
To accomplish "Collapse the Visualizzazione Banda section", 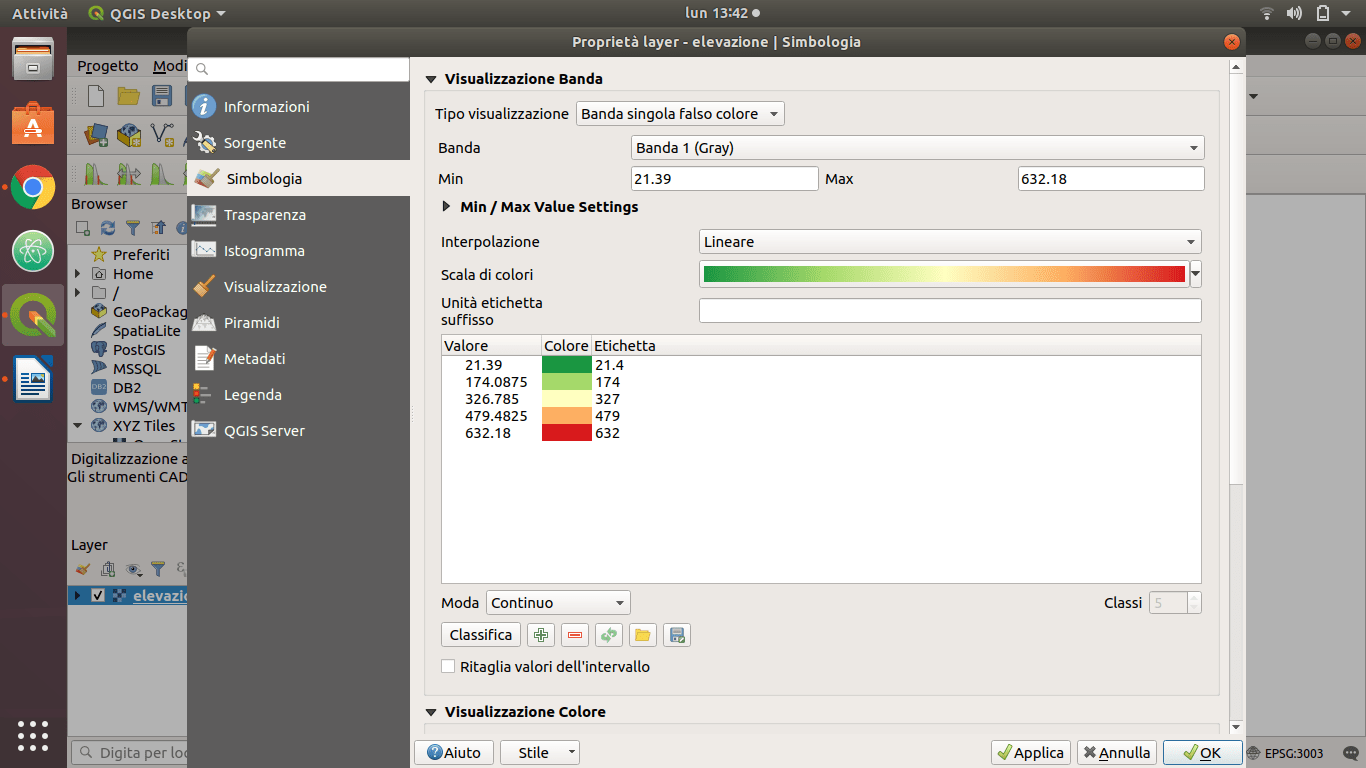I will [x=432, y=79].
